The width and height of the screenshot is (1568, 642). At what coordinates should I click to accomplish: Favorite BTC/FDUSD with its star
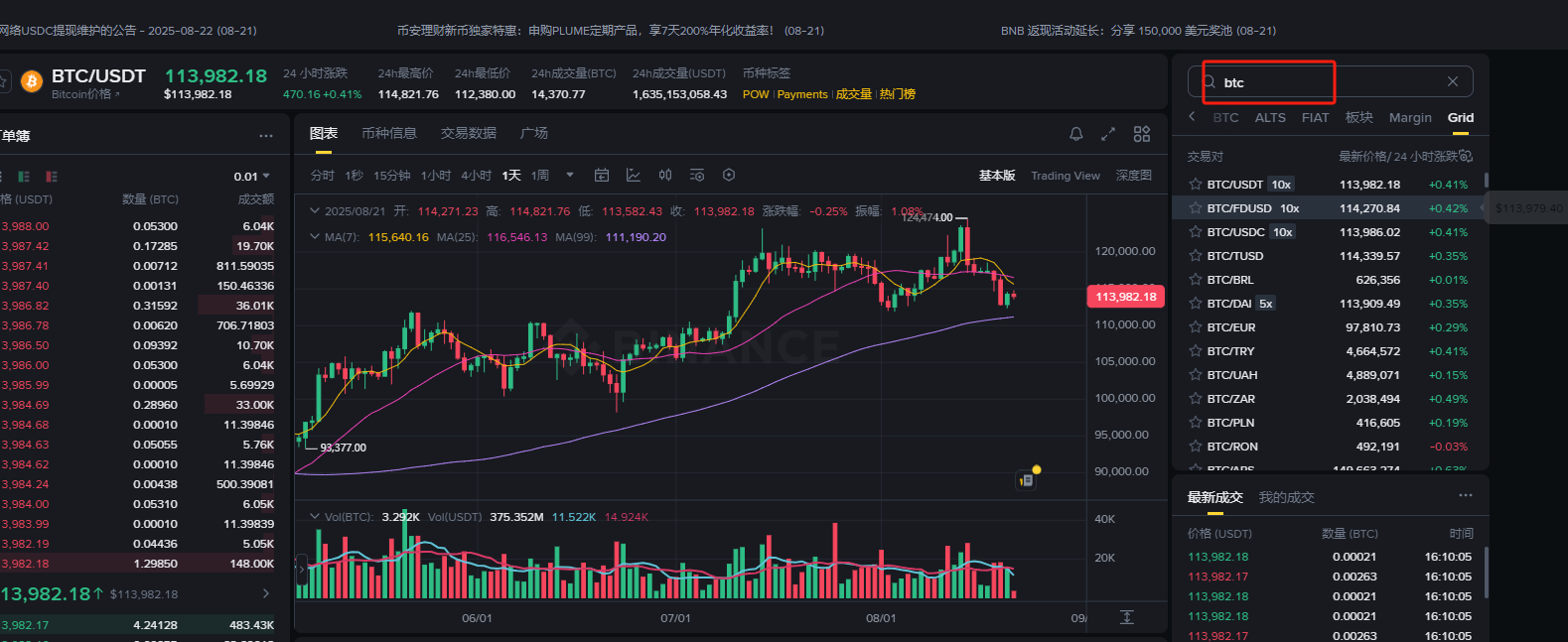[x=1196, y=208]
